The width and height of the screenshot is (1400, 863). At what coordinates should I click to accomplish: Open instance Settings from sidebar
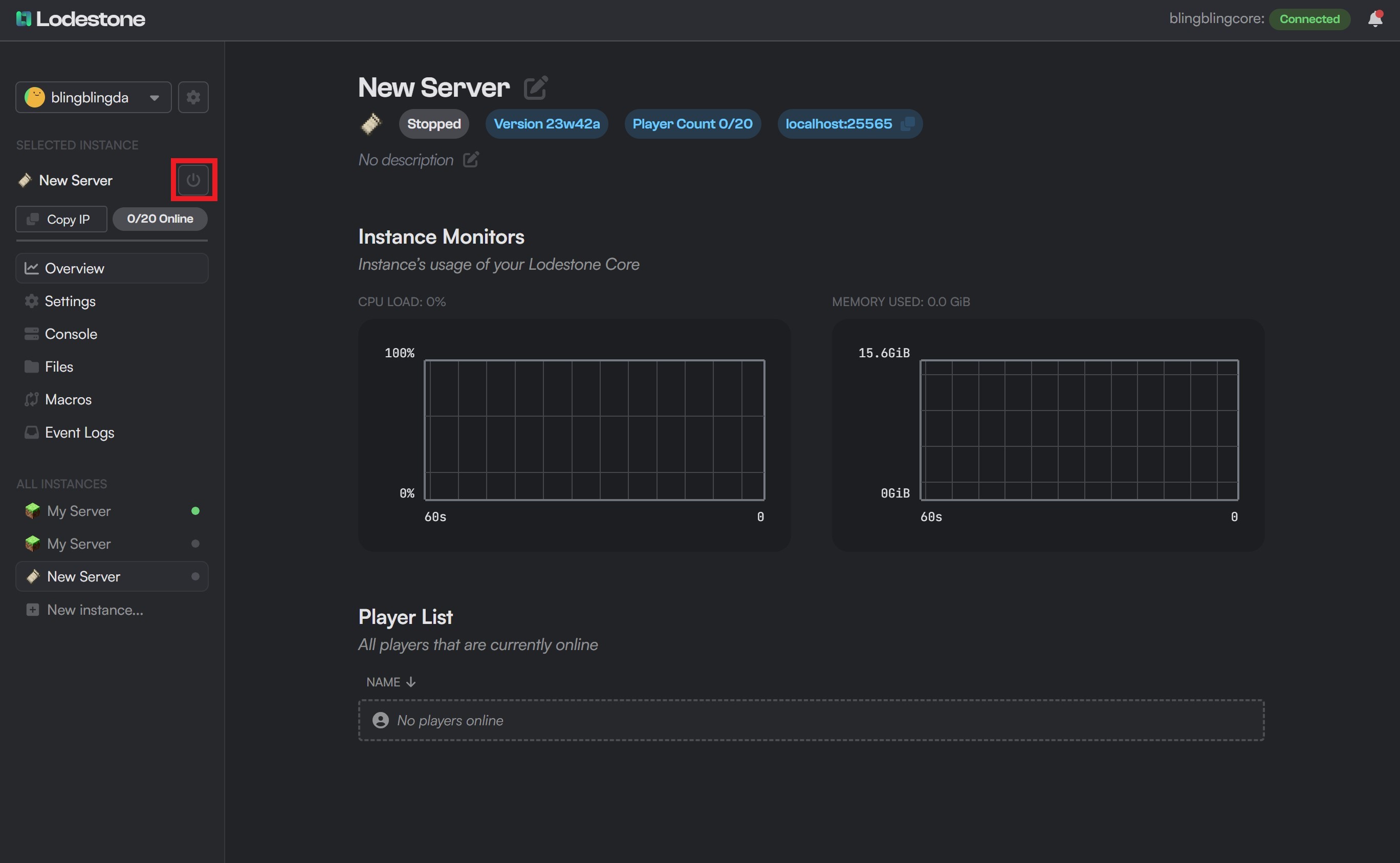pos(70,301)
